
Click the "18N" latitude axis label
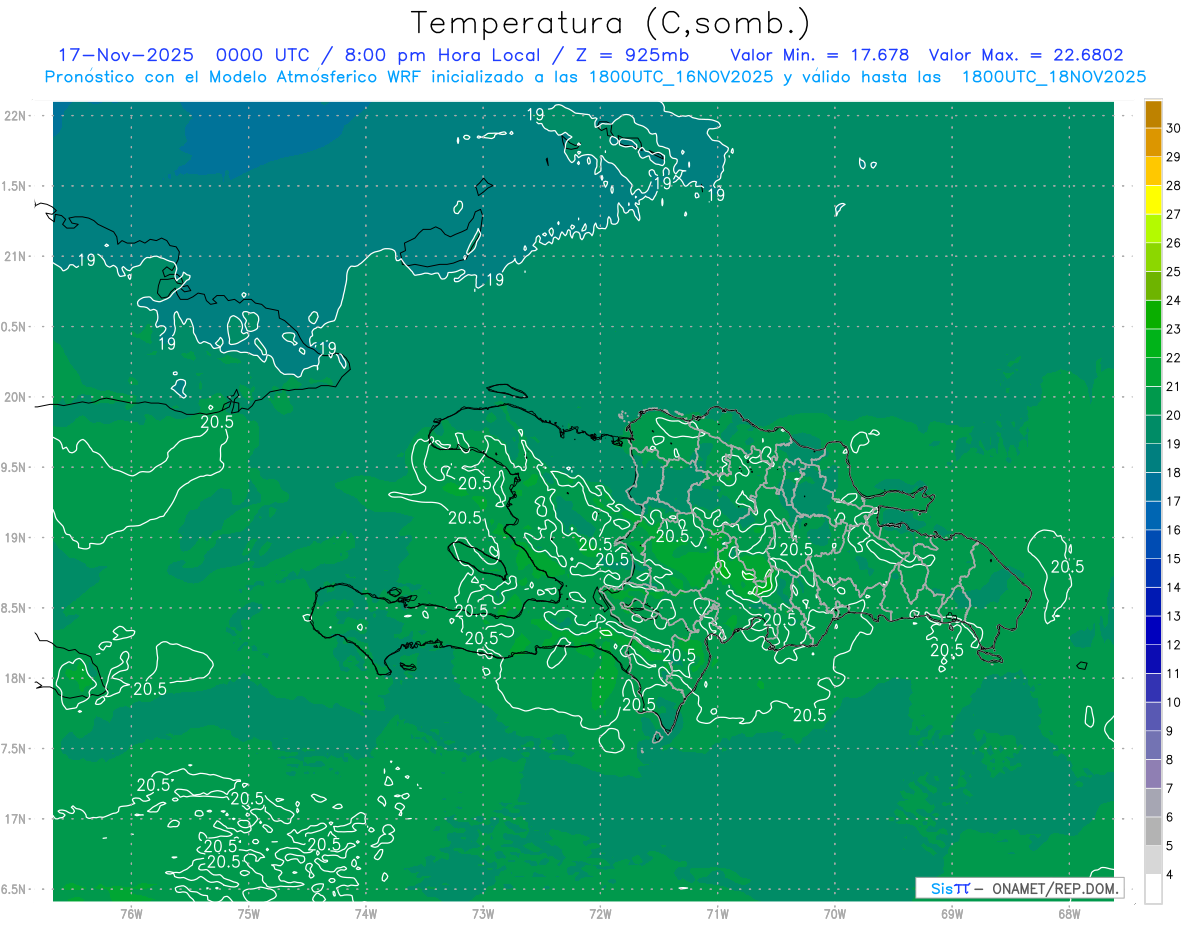click(x=17, y=678)
